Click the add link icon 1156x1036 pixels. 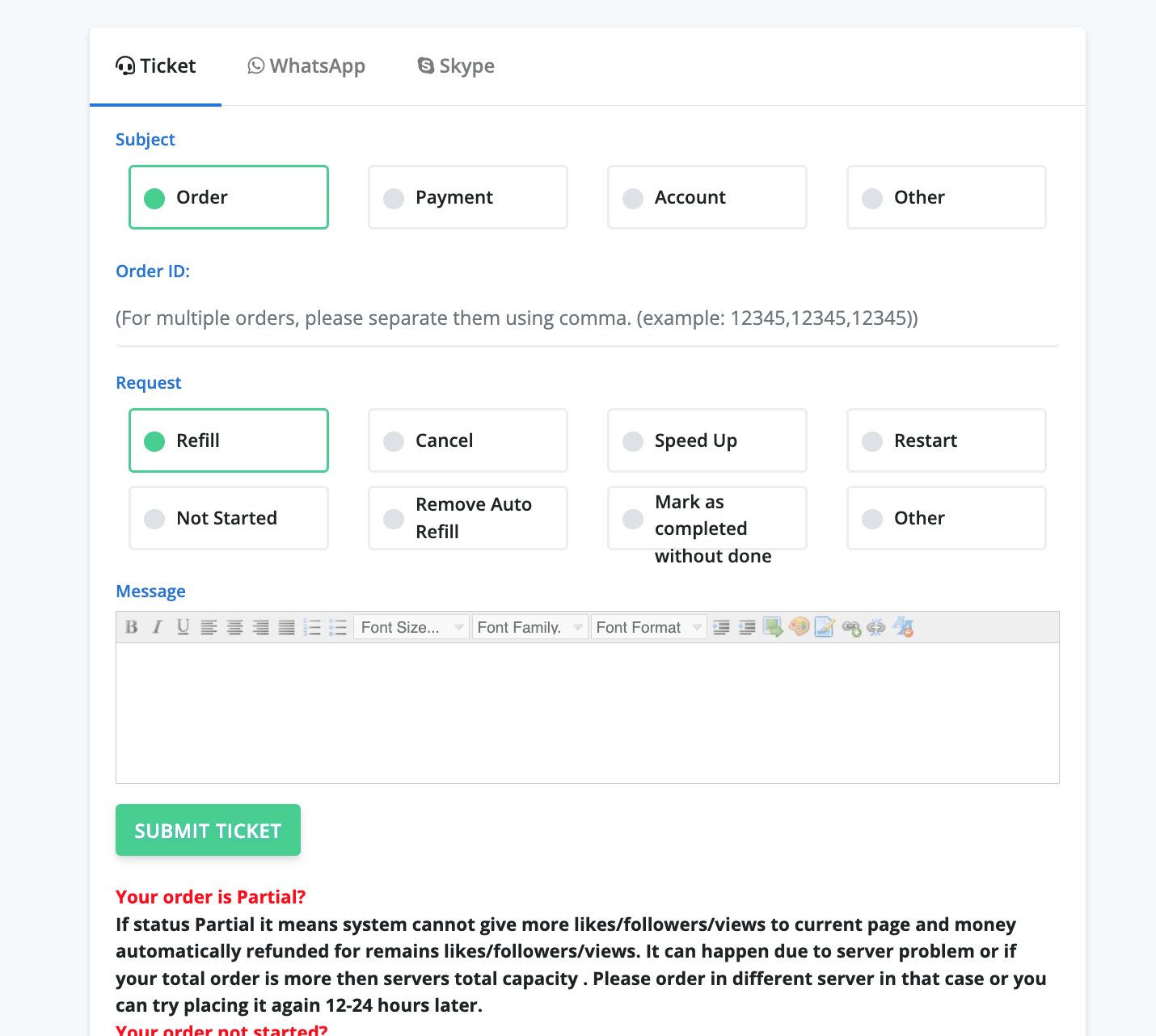point(851,627)
